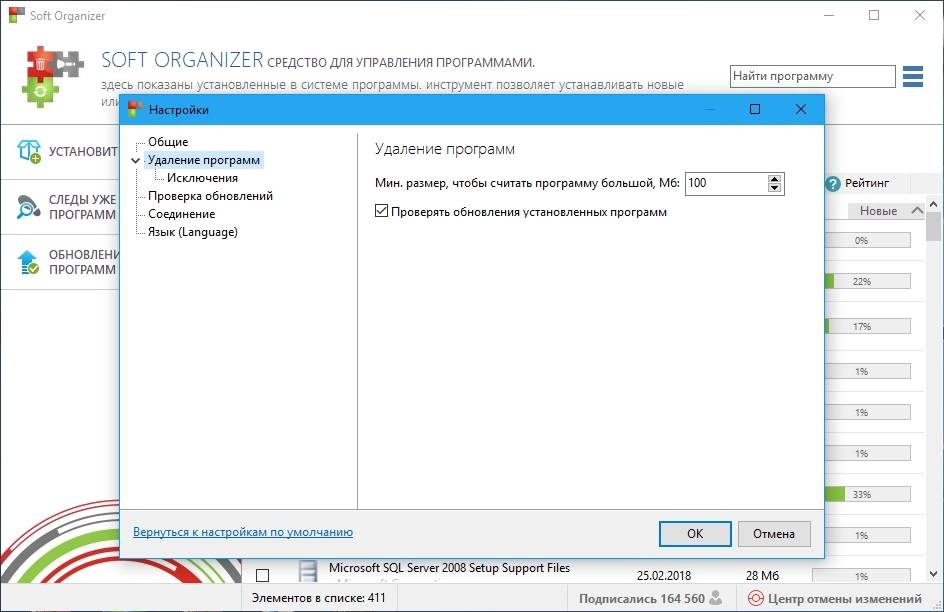Click the 33% rating bar
This screenshot has width=944, height=612.
tap(868, 494)
